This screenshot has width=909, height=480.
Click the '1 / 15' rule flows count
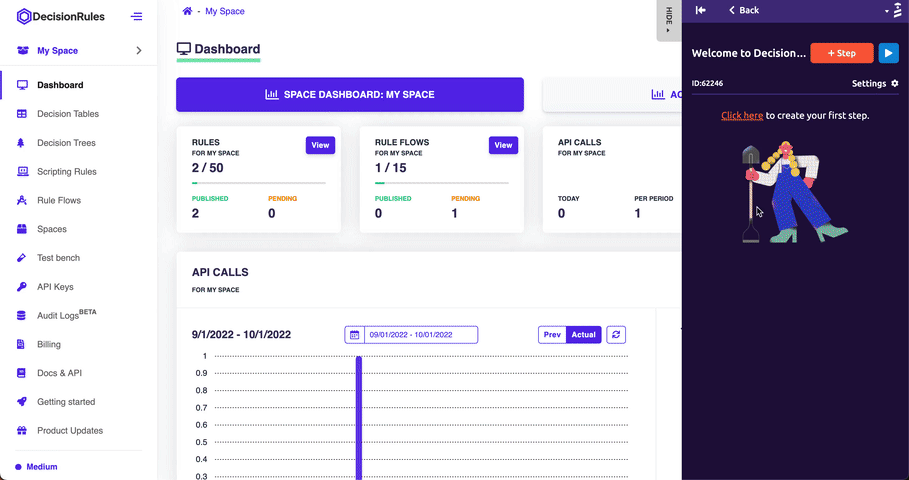click(x=391, y=168)
